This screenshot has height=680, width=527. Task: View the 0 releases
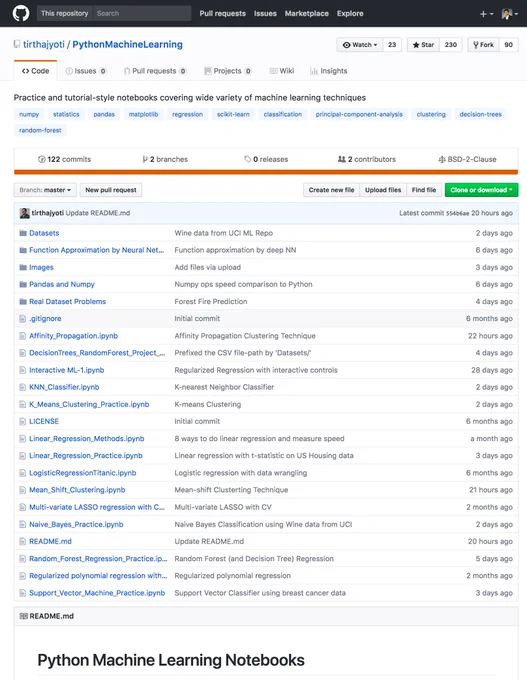click(266, 159)
